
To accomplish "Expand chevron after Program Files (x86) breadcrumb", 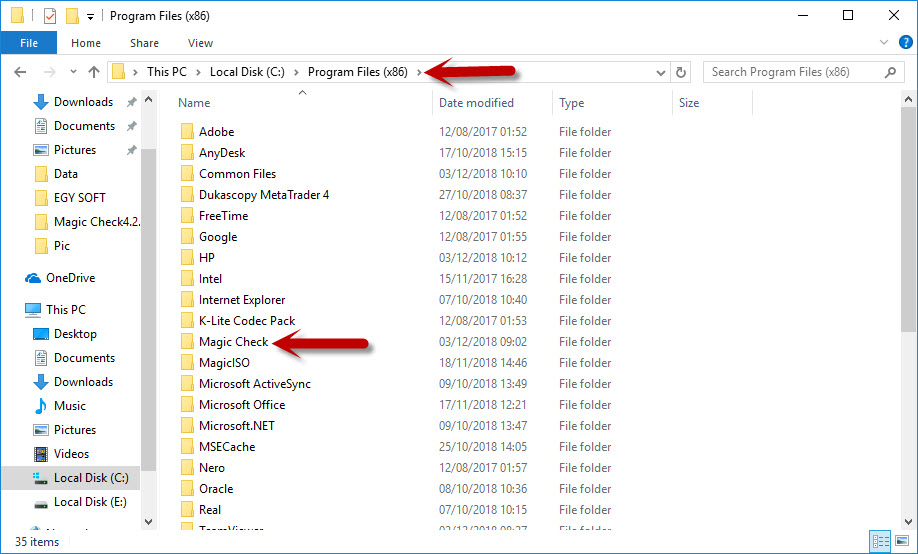I will [x=419, y=73].
